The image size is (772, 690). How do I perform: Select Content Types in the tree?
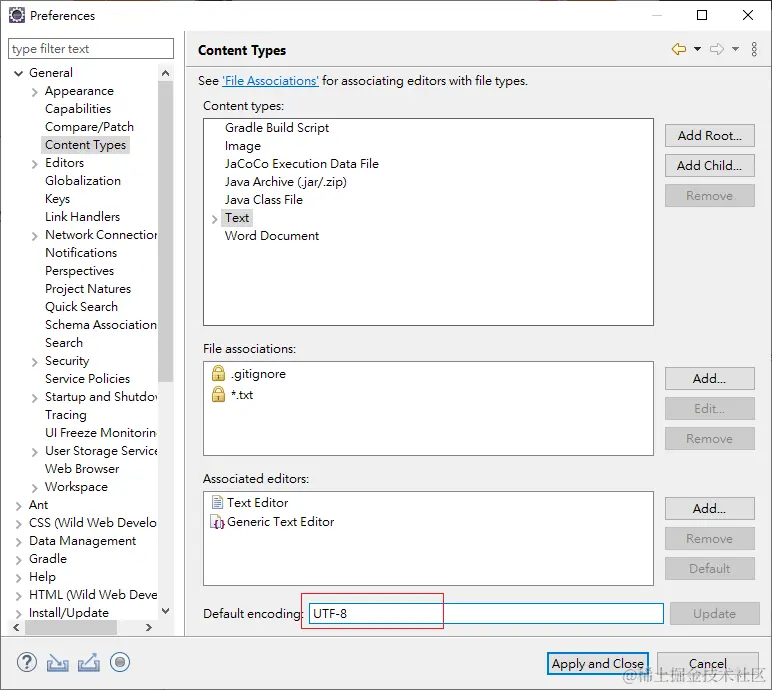(86, 145)
